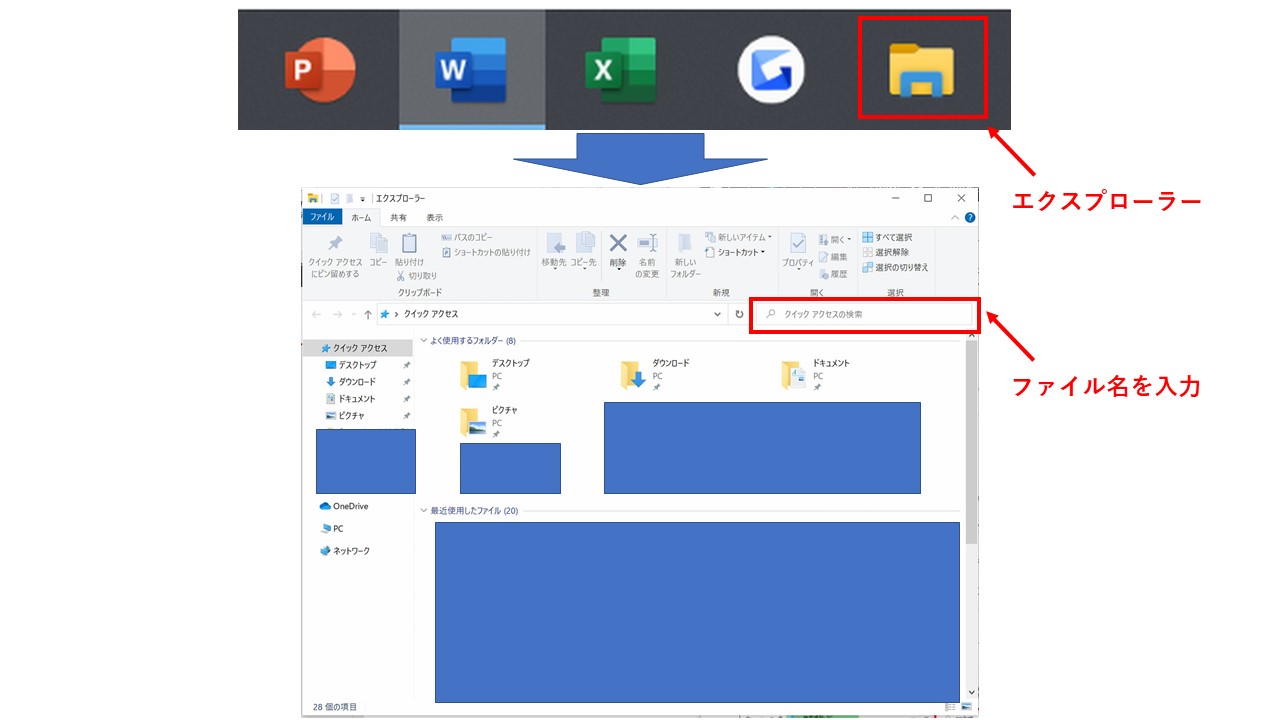This screenshot has height=720, width=1280.
Task: Open recent locations dropdown arrow
Action: (352, 314)
